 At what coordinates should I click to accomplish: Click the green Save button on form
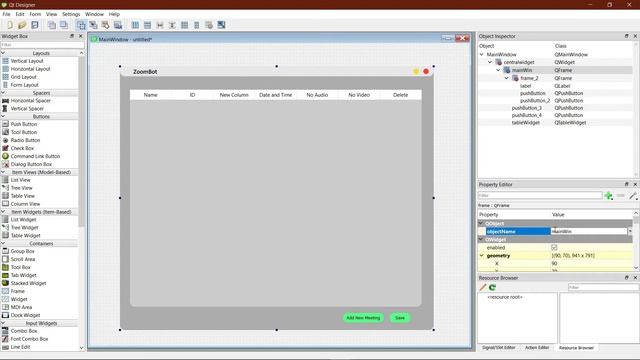click(400, 318)
